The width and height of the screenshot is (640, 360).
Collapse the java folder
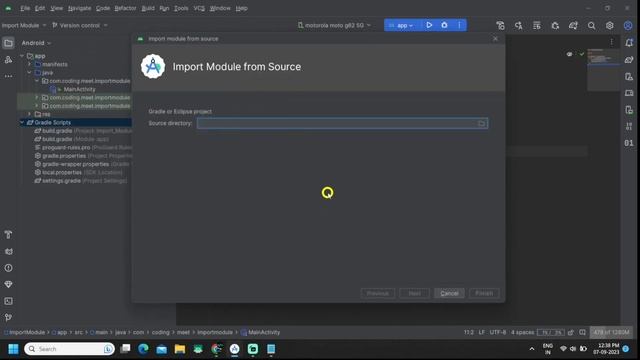pos(29,73)
